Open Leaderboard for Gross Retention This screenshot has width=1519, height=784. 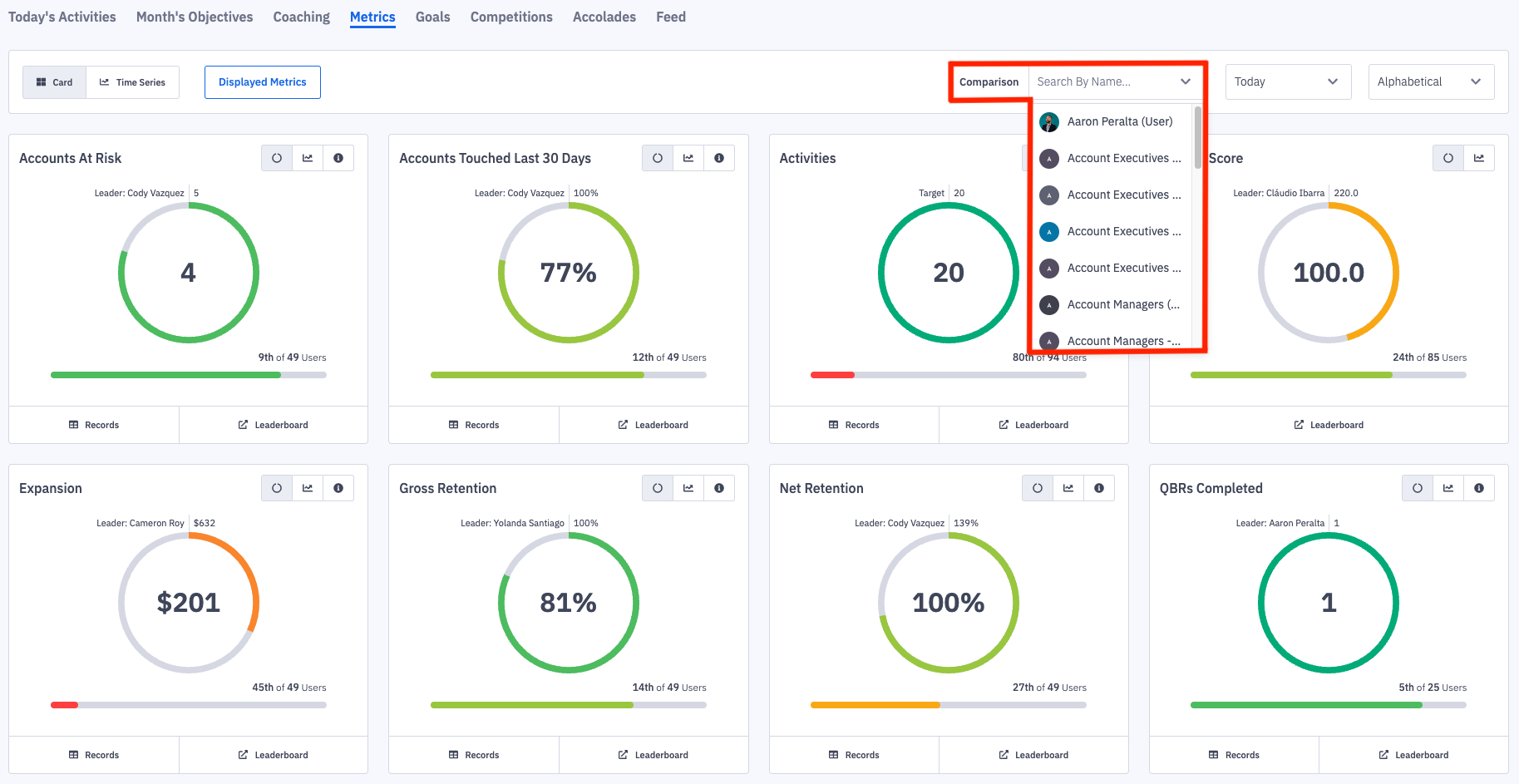[x=653, y=755]
